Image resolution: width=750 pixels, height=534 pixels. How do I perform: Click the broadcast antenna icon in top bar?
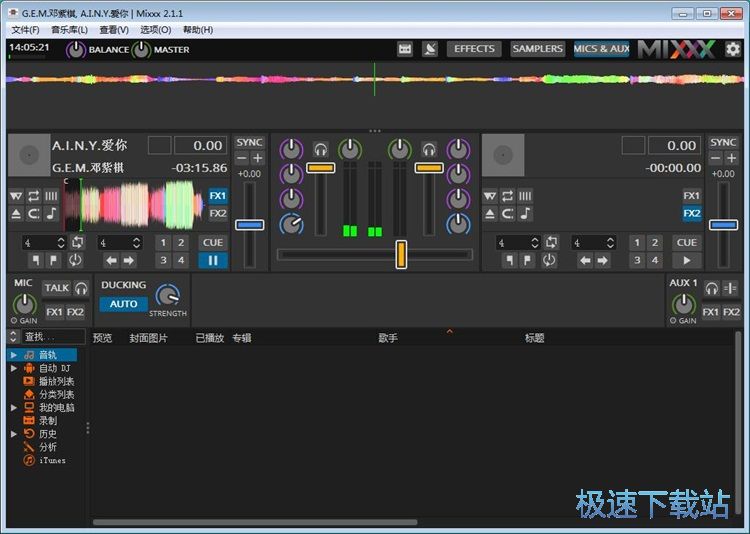pyautogui.click(x=430, y=49)
